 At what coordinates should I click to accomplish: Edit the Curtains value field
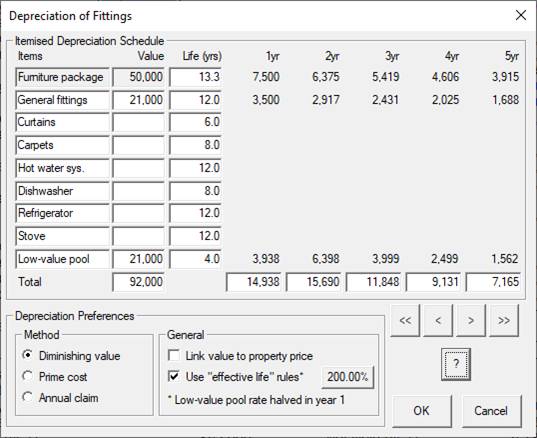(138, 122)
